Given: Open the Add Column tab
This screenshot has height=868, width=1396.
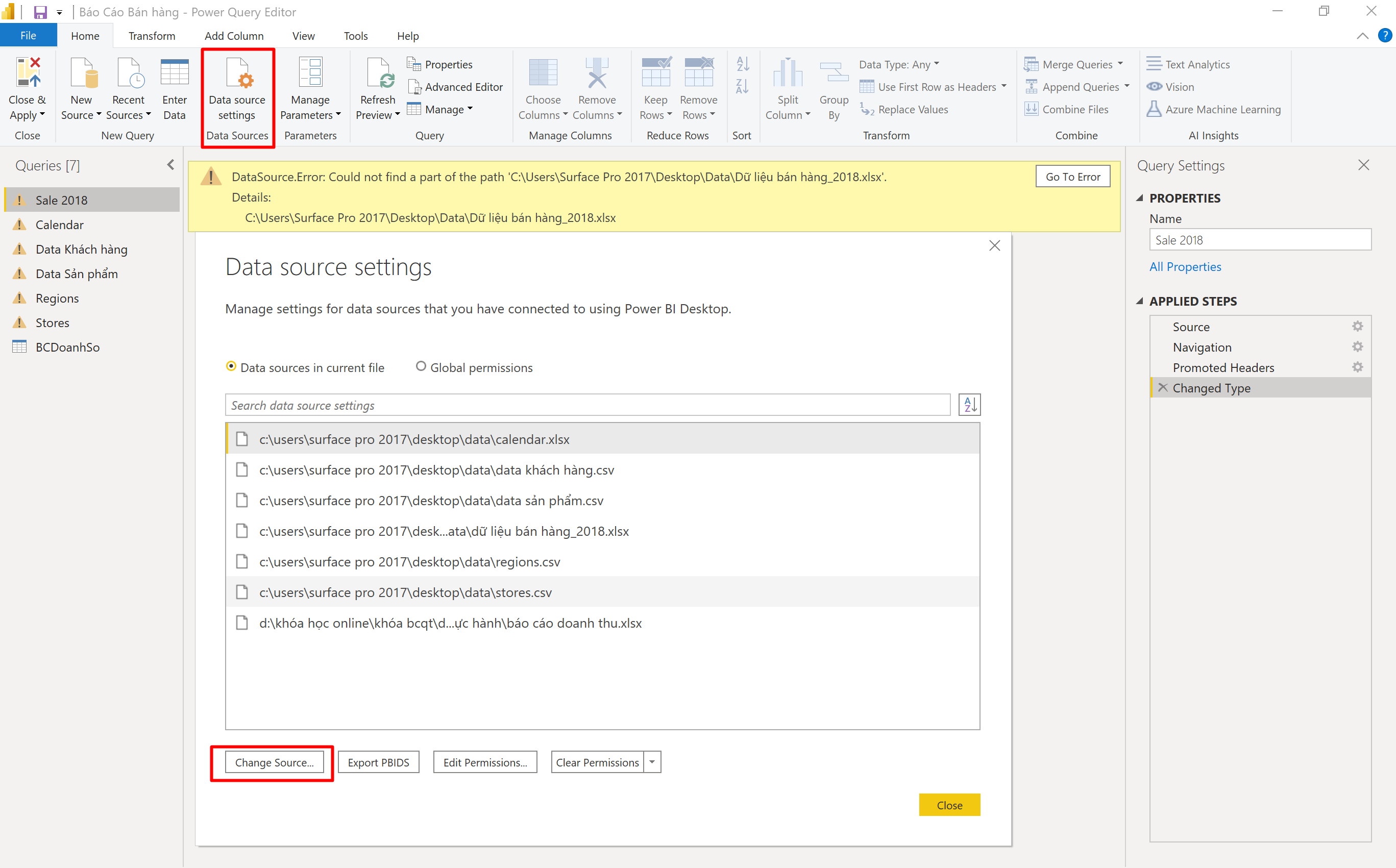Looking at the screenshot, I should pos(234,36).
